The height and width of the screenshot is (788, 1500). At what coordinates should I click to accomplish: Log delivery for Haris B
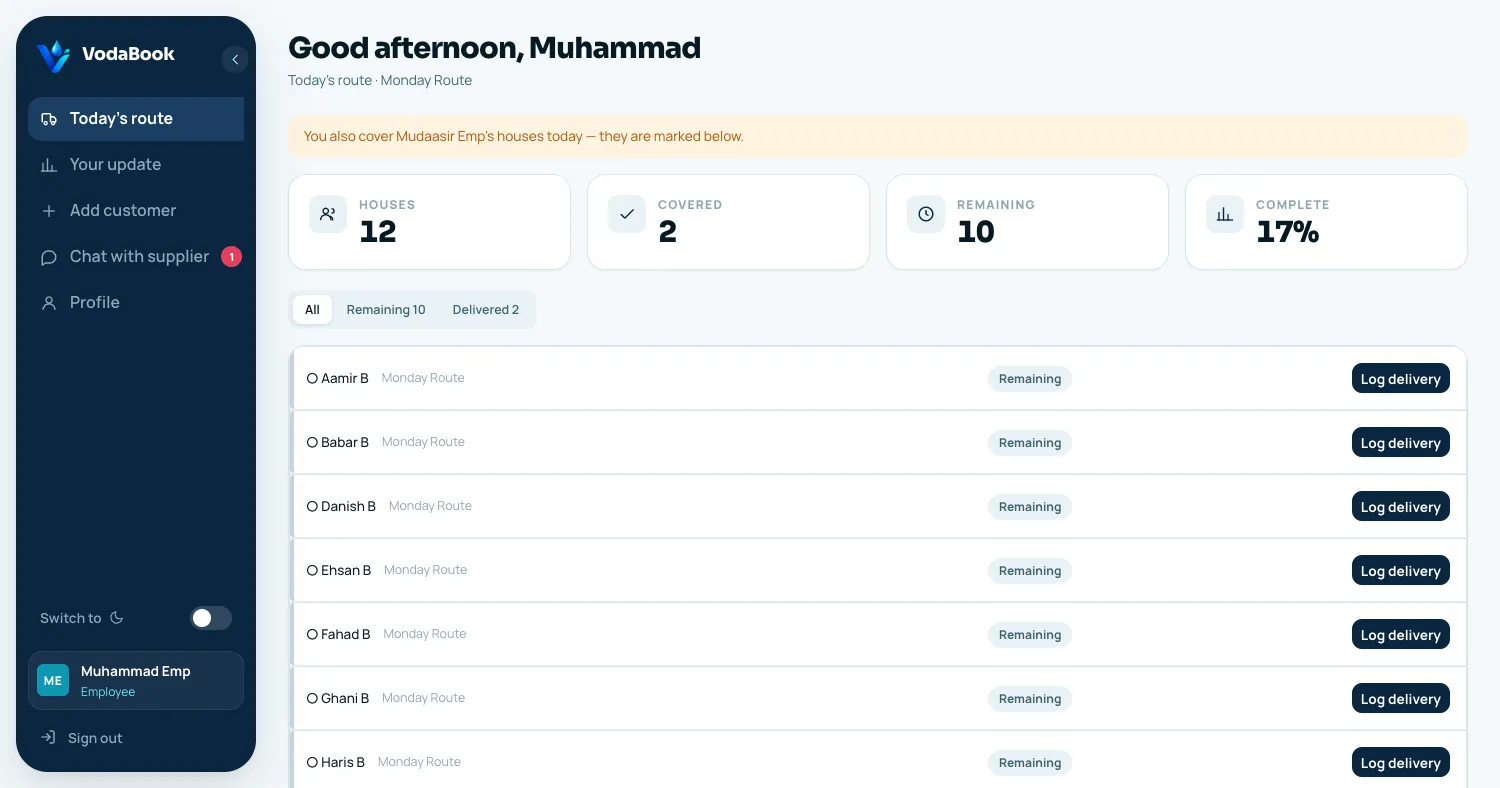click(1400, 763)
